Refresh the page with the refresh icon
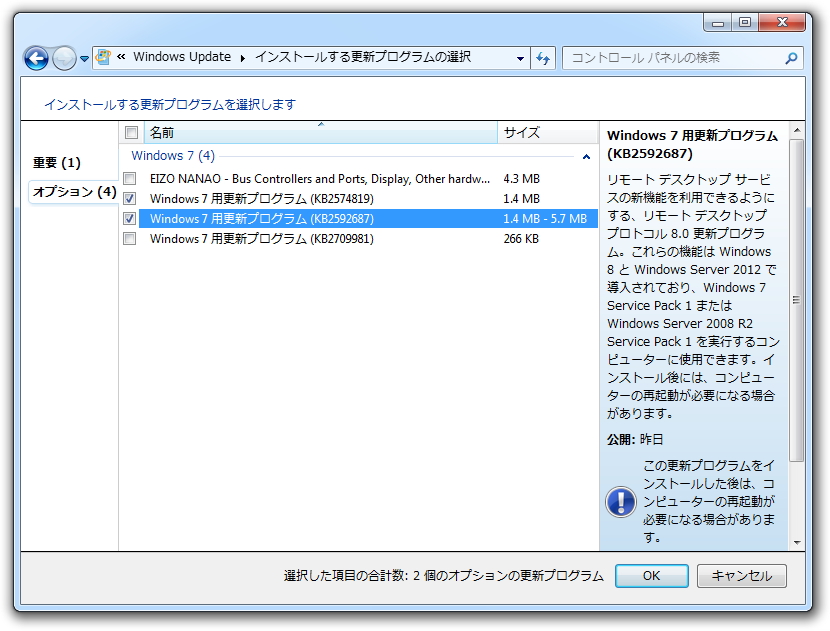 coord(541,58)
